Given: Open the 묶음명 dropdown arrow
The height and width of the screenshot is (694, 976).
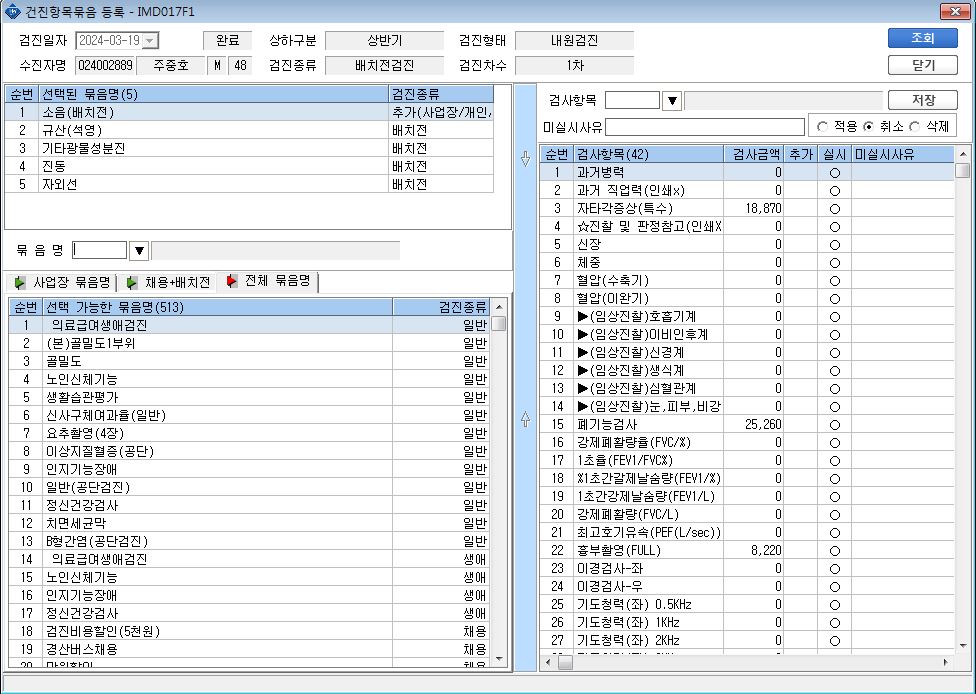Looking at the screenshot, I should click(x=139, y=251).
